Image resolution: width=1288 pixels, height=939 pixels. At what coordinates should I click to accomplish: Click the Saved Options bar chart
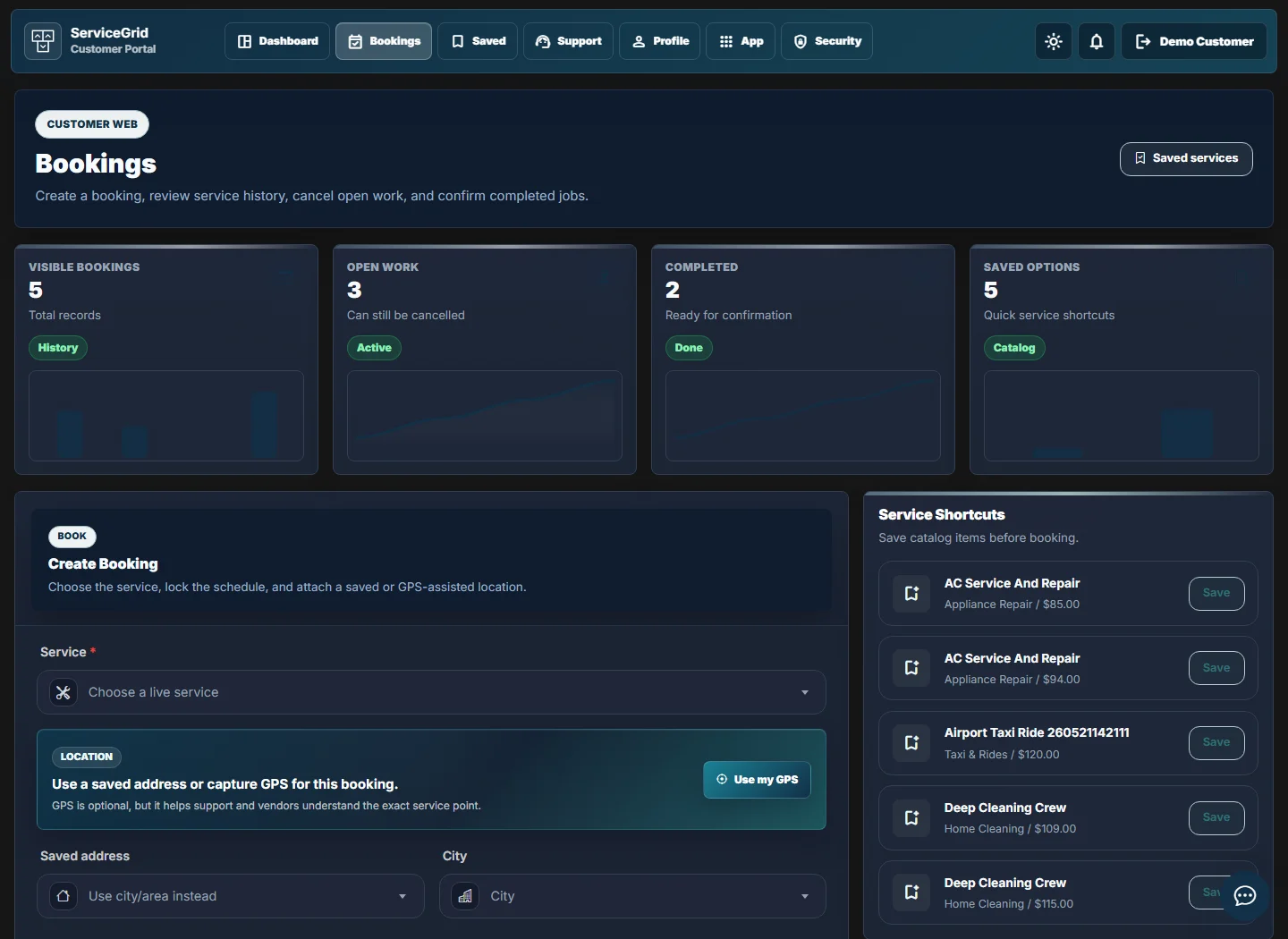click(1122, 416)
